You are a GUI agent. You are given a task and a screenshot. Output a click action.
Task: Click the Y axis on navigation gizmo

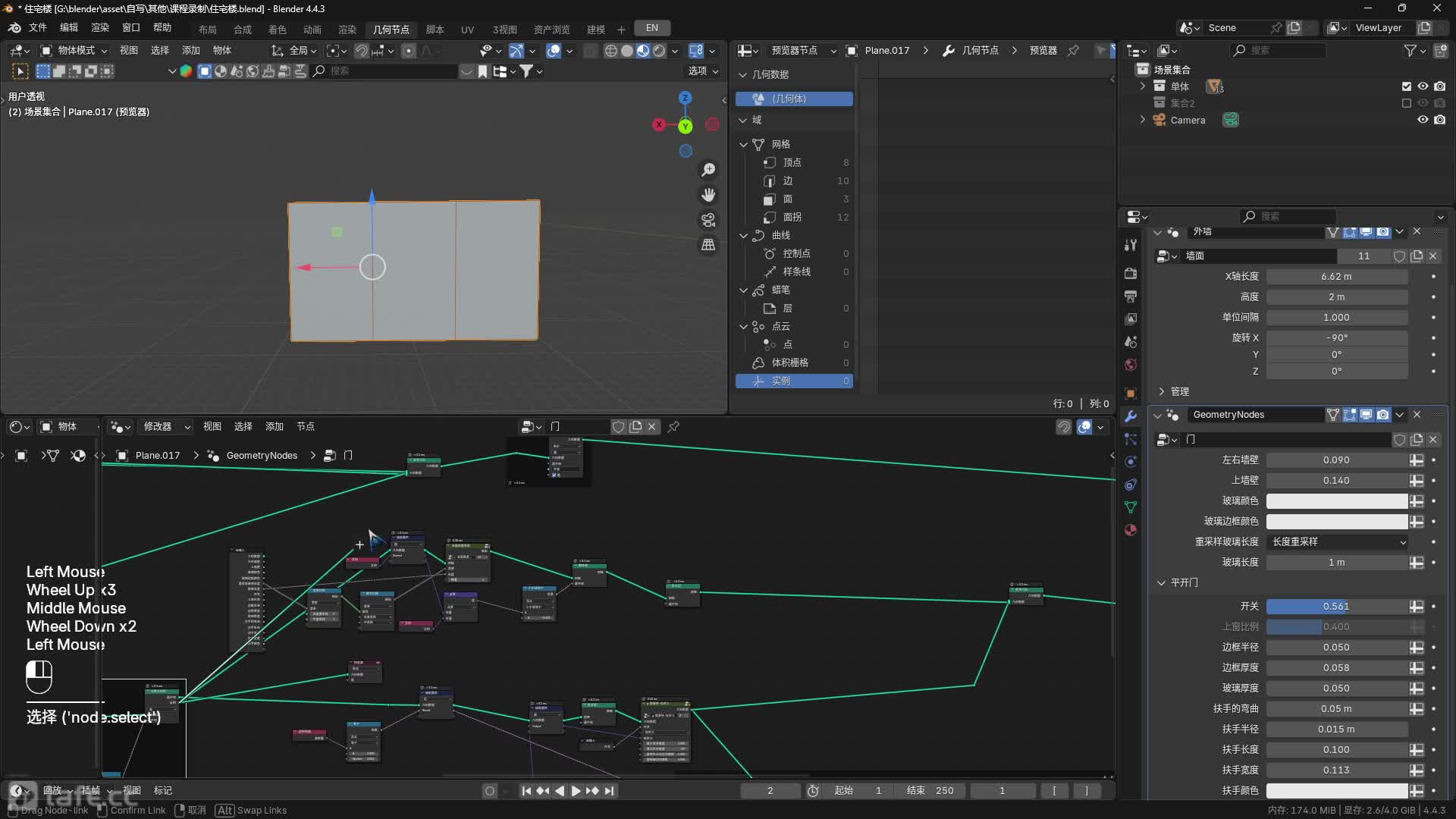coord(686,126)
